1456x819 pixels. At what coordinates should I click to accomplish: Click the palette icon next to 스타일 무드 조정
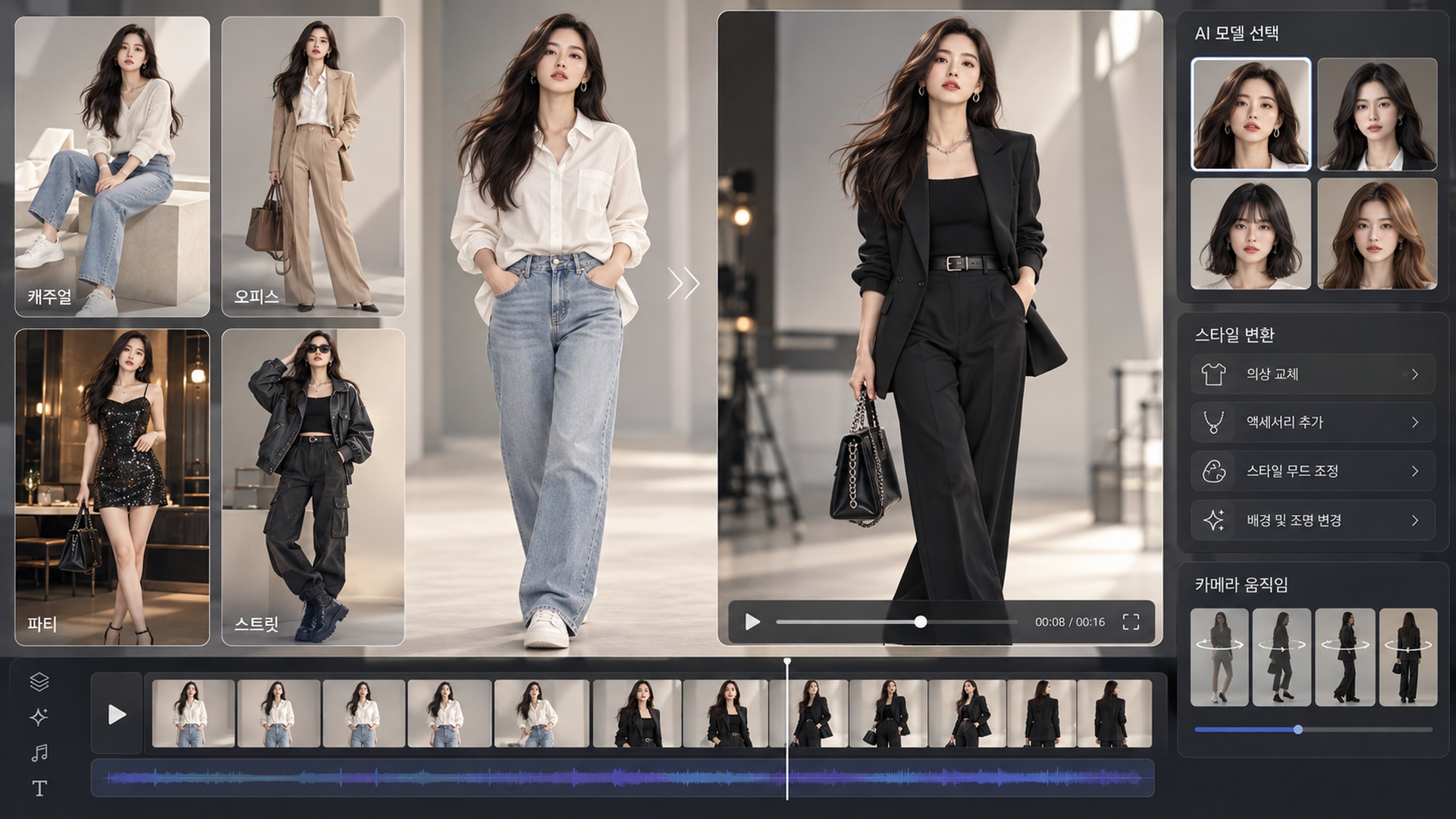tap(1214, 471)
